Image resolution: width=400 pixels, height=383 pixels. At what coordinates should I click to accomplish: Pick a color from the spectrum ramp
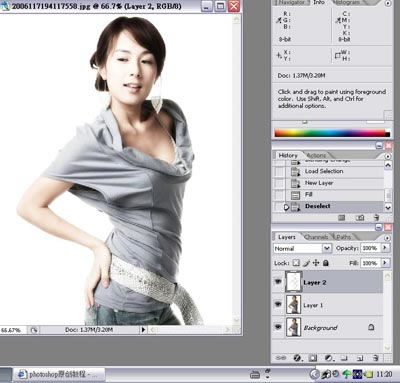[x=332, y=133]
